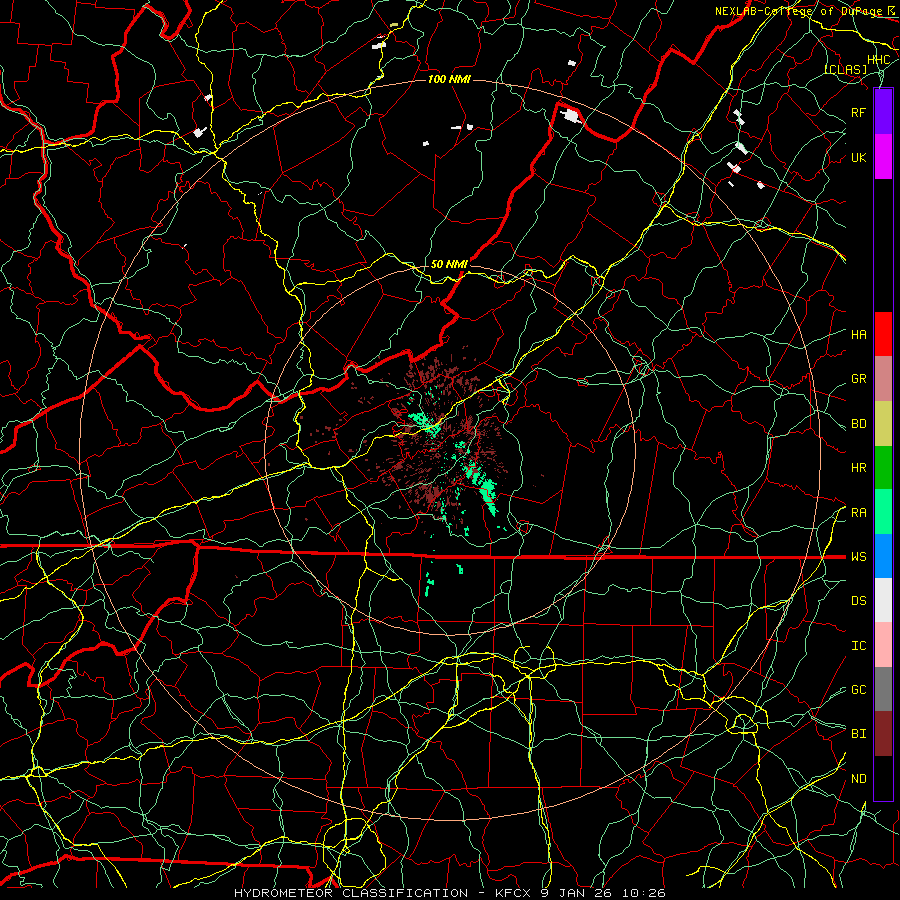
Task: Click the HA legend label
Action: [858, 335]
